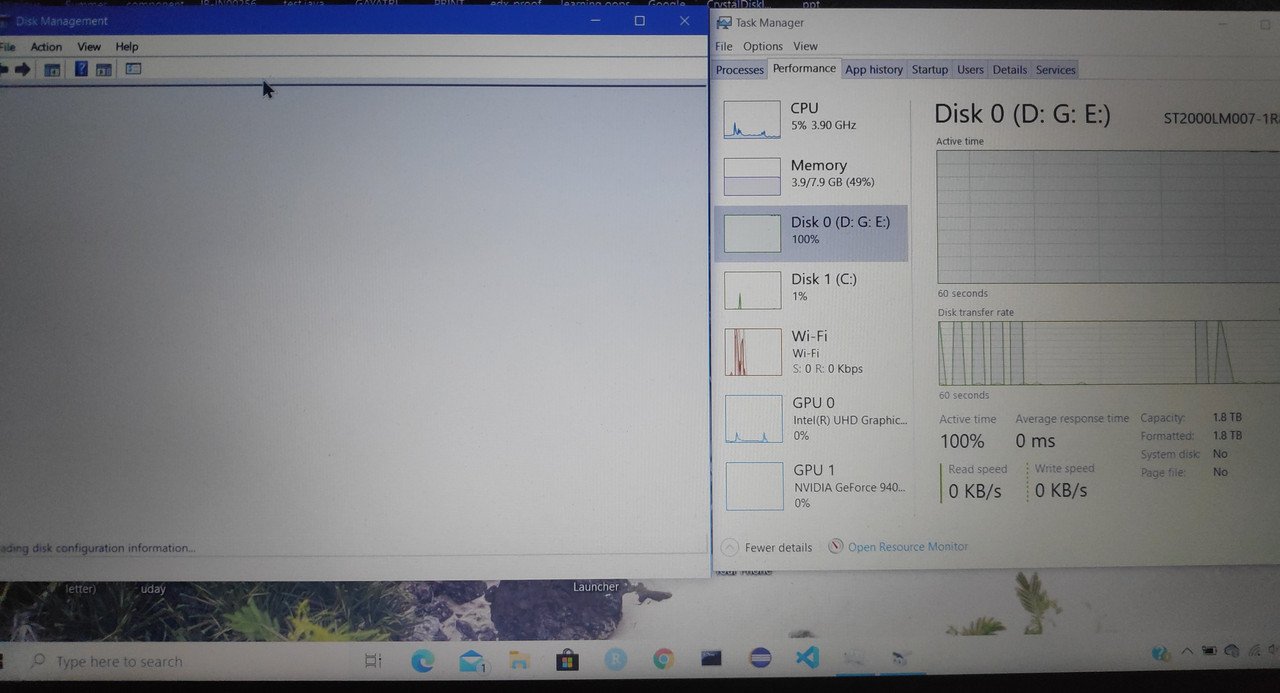Click Fewer details button
1280x693 pixels.
[x=767, y=547]
